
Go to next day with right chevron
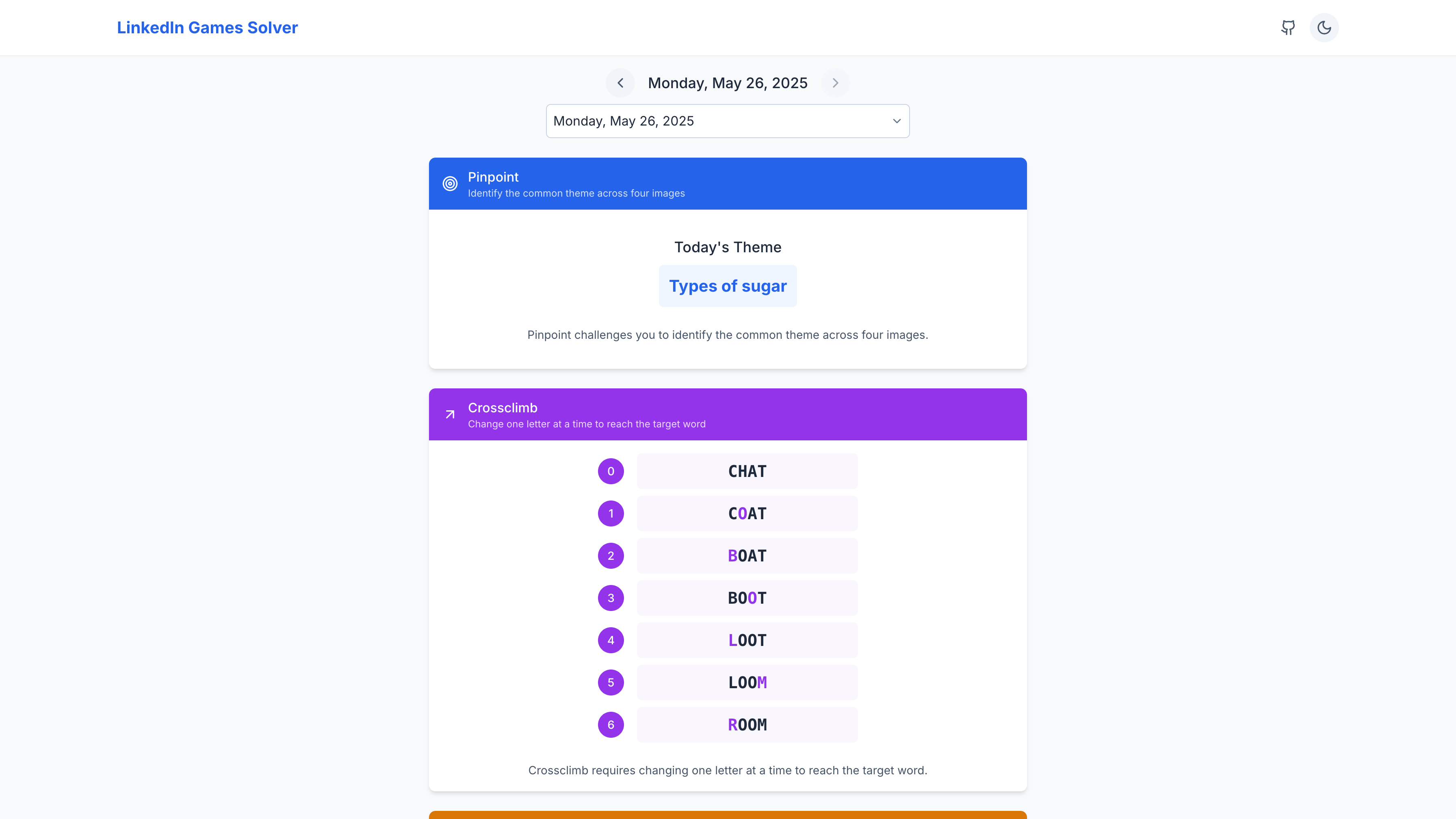(835, 83)
